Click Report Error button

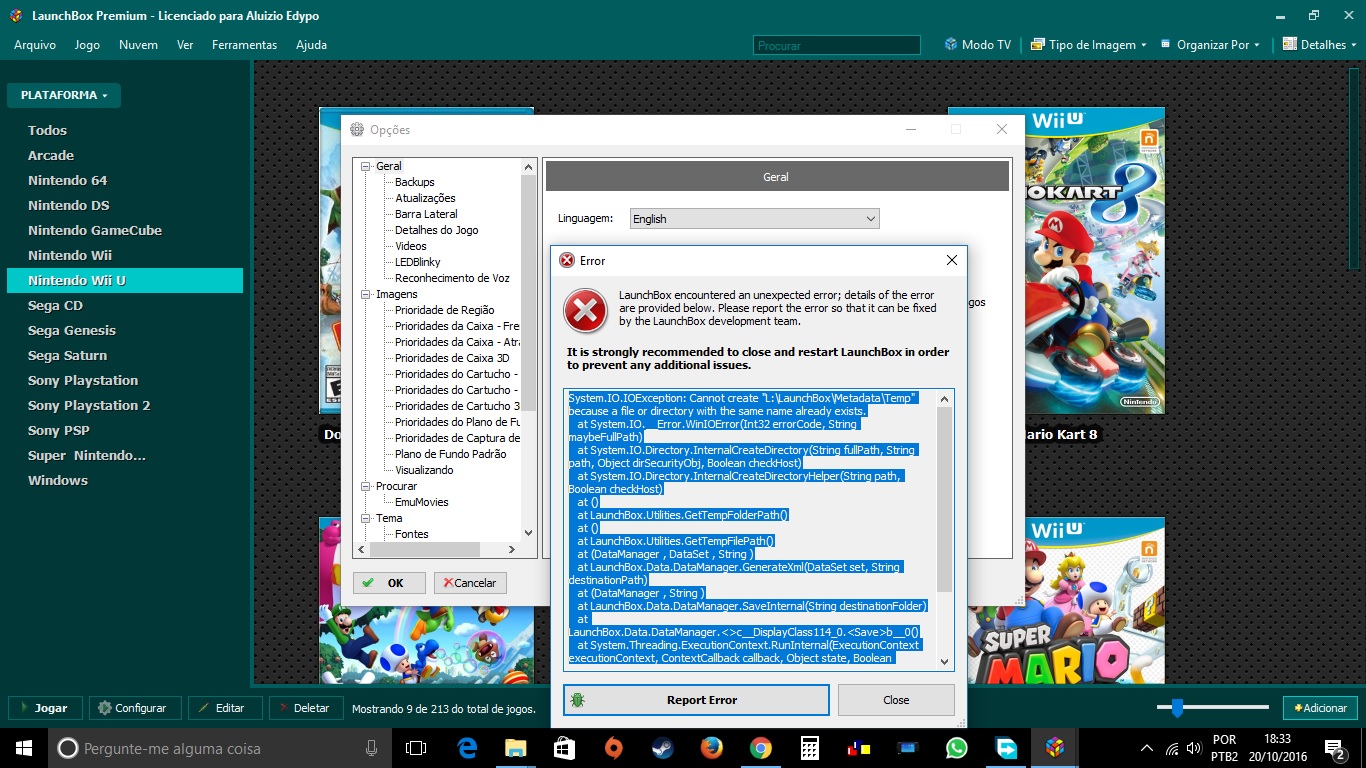696,700
